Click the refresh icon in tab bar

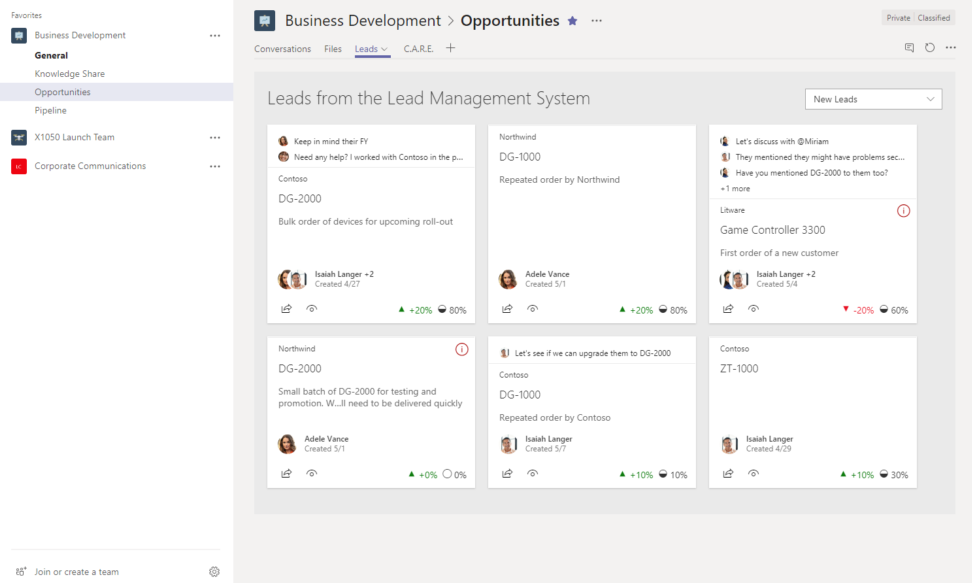click(930, 48)
